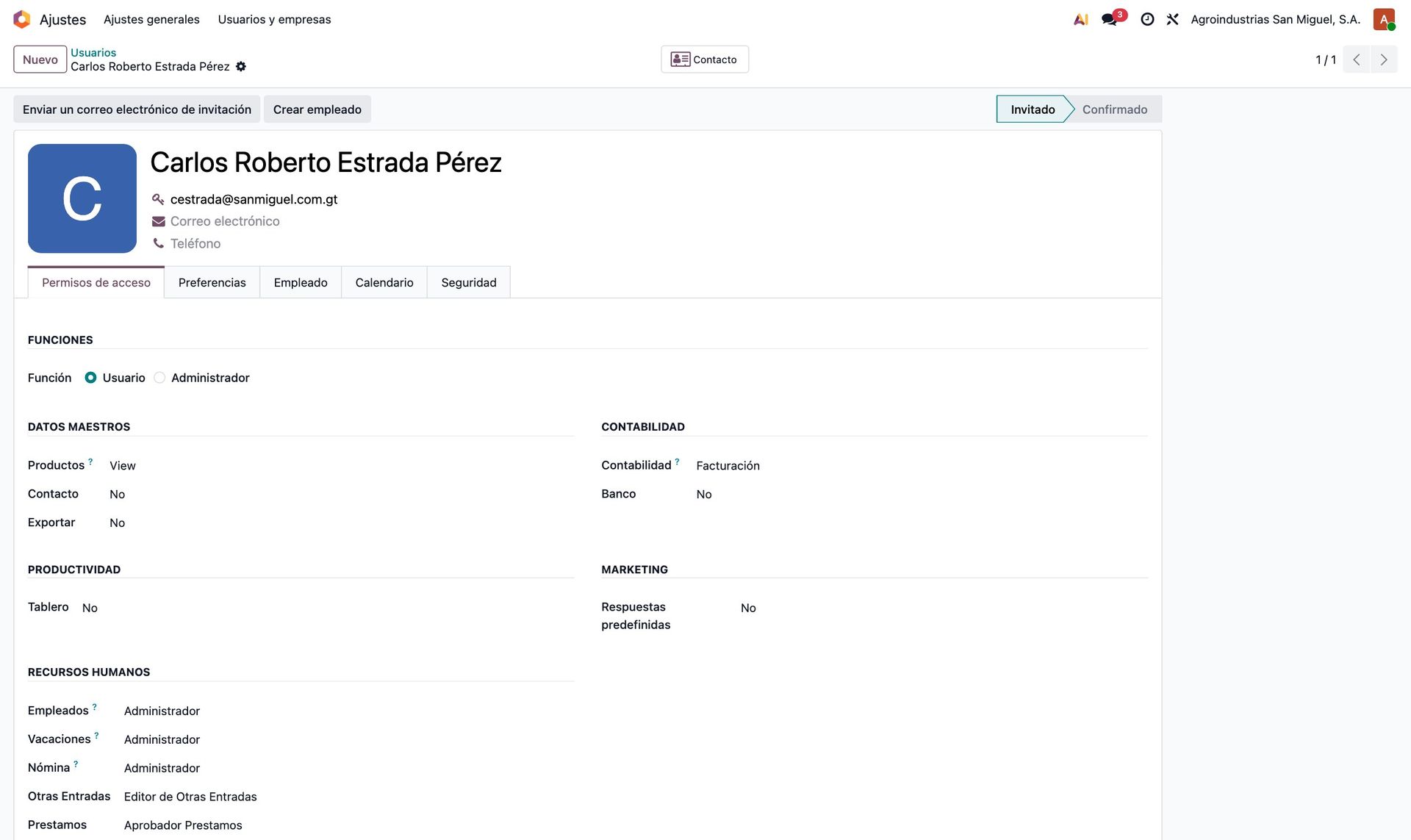Switch to the Seguridad tab
The height and width of the screenshot is (840, 1411).
click(x=469, y=282)
